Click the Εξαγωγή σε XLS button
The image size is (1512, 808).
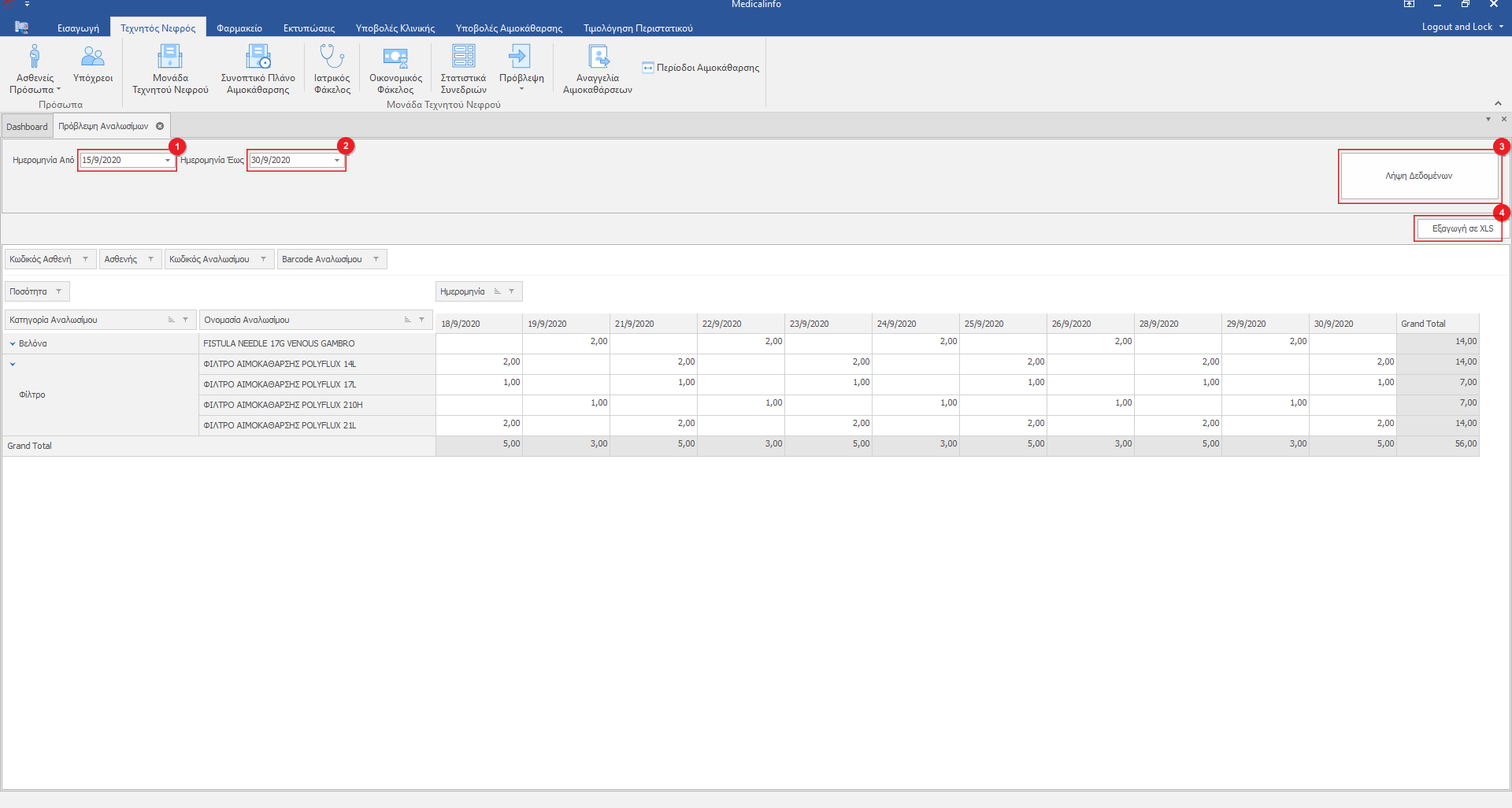pos(1462,229)
